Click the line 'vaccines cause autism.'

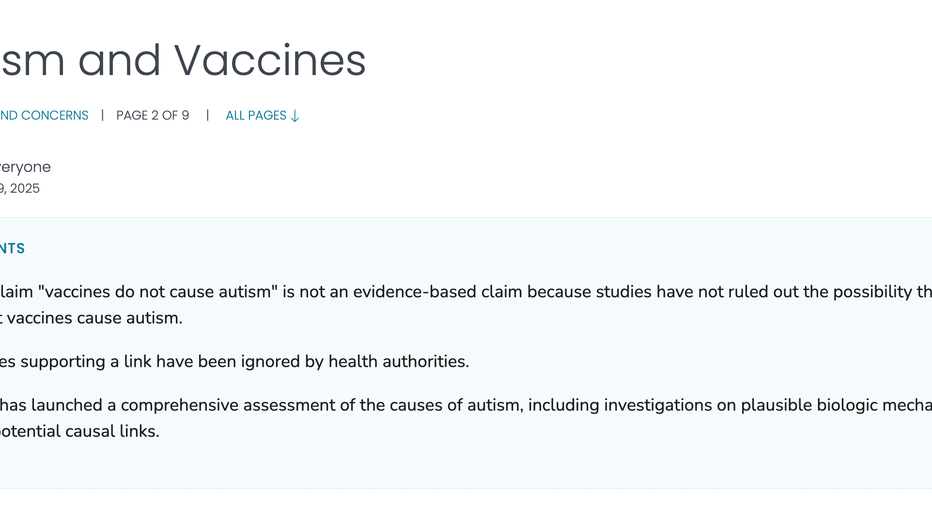click(x=95, y=318)
